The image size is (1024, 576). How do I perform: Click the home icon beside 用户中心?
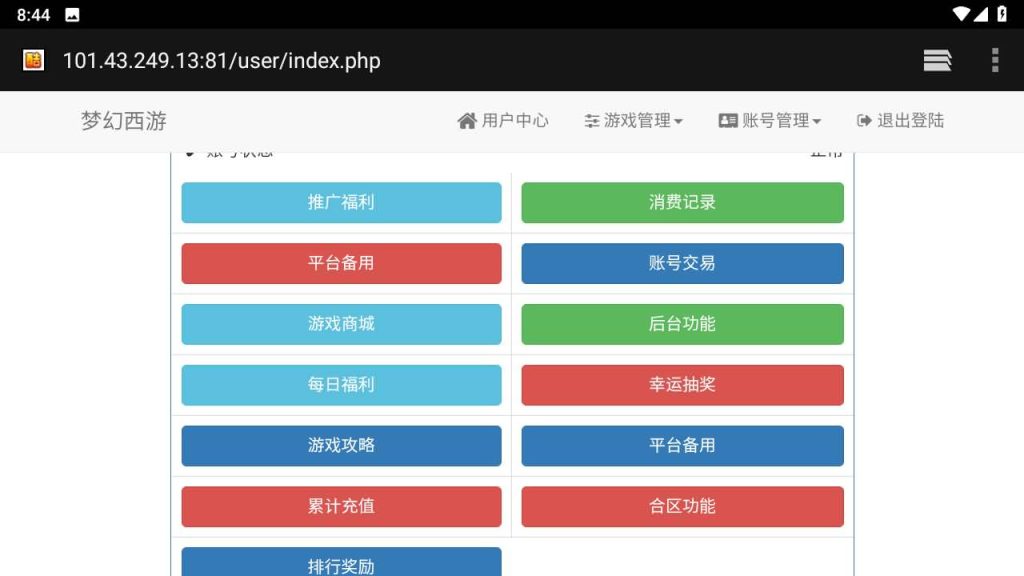[x=466, y=120]
